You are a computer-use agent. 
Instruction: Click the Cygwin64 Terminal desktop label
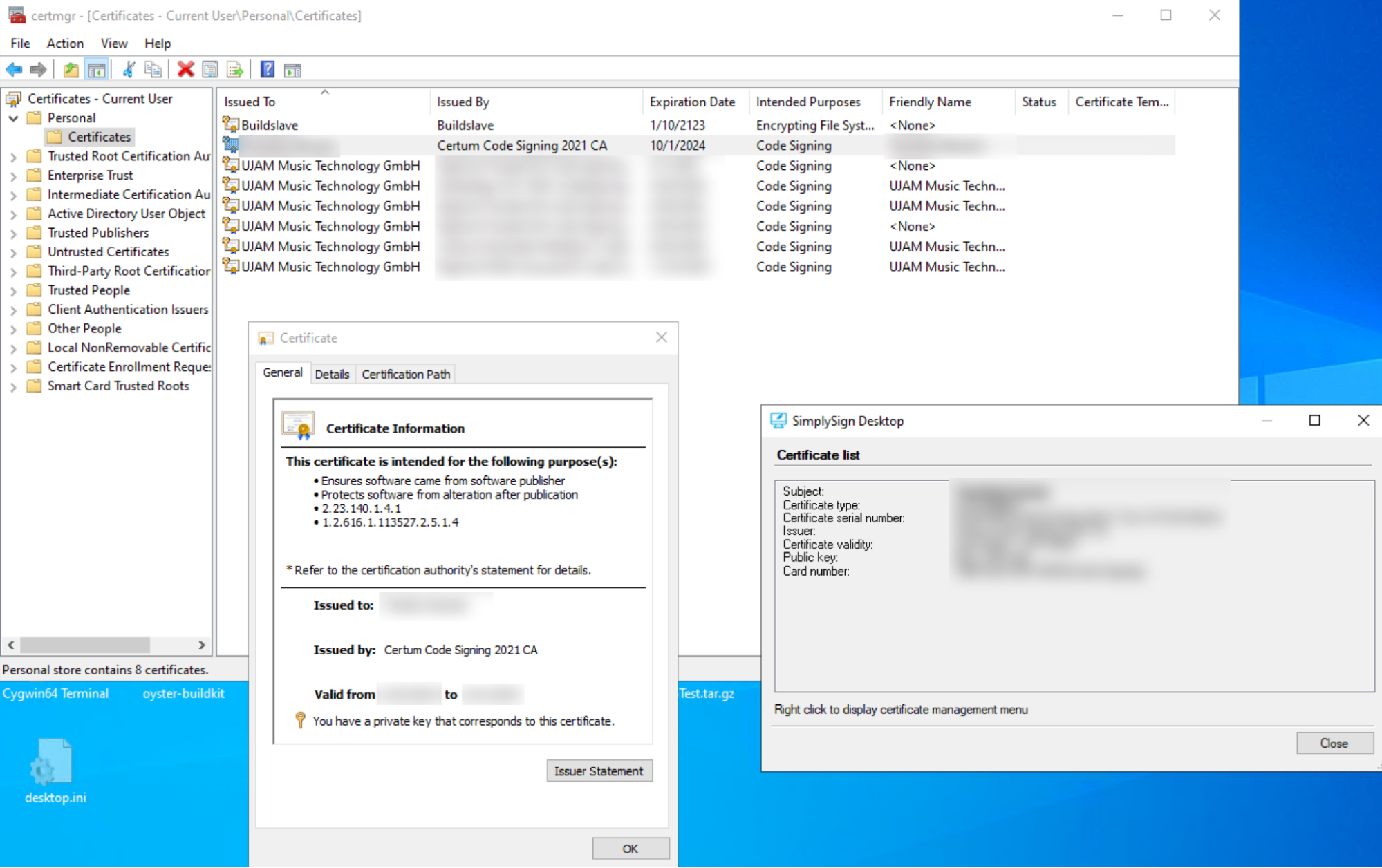point(55,693)
